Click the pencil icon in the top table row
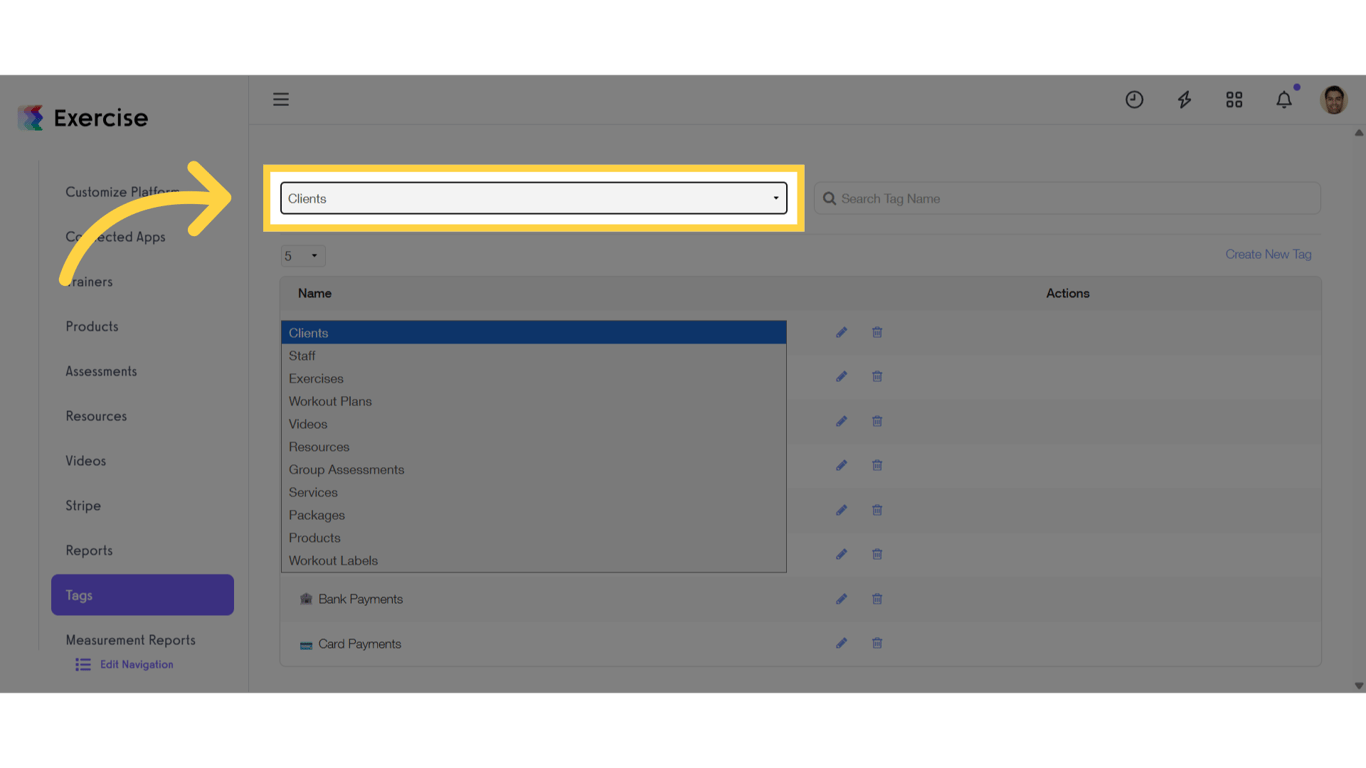The height and width of the screenshot is (768, 1366). [x=841, y=332]
